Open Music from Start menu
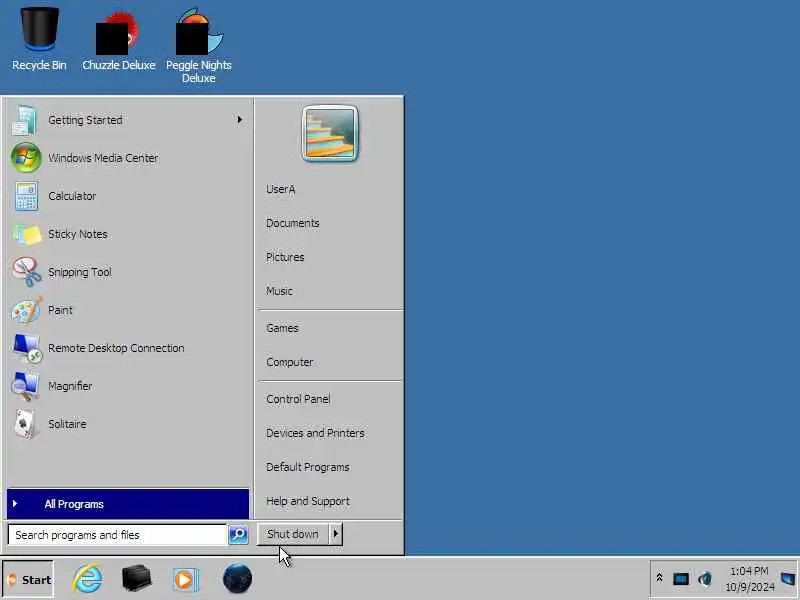Image resolution: width=800 pixels, height=600 pixels. (x=279, y=291)
